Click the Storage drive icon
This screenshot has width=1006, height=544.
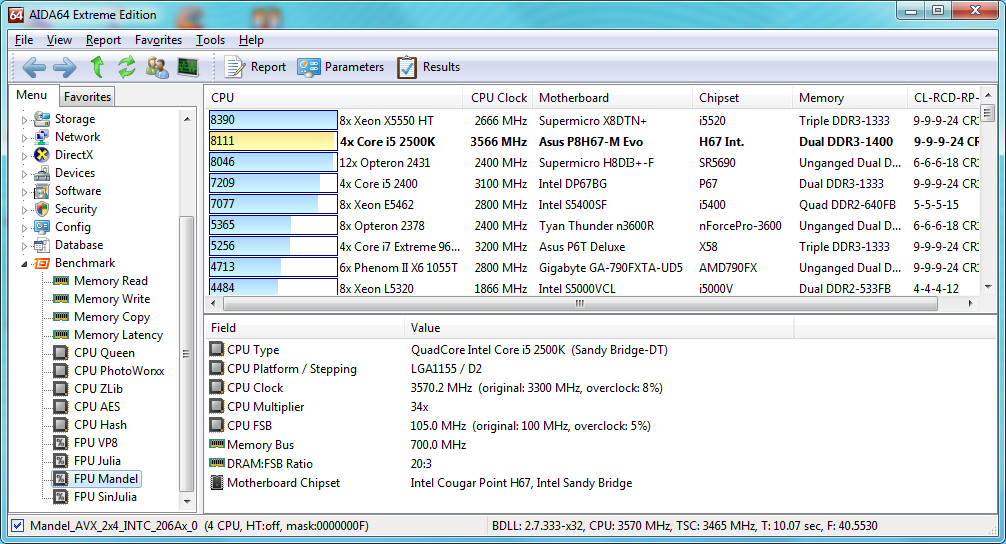click(x=42, y=119)
